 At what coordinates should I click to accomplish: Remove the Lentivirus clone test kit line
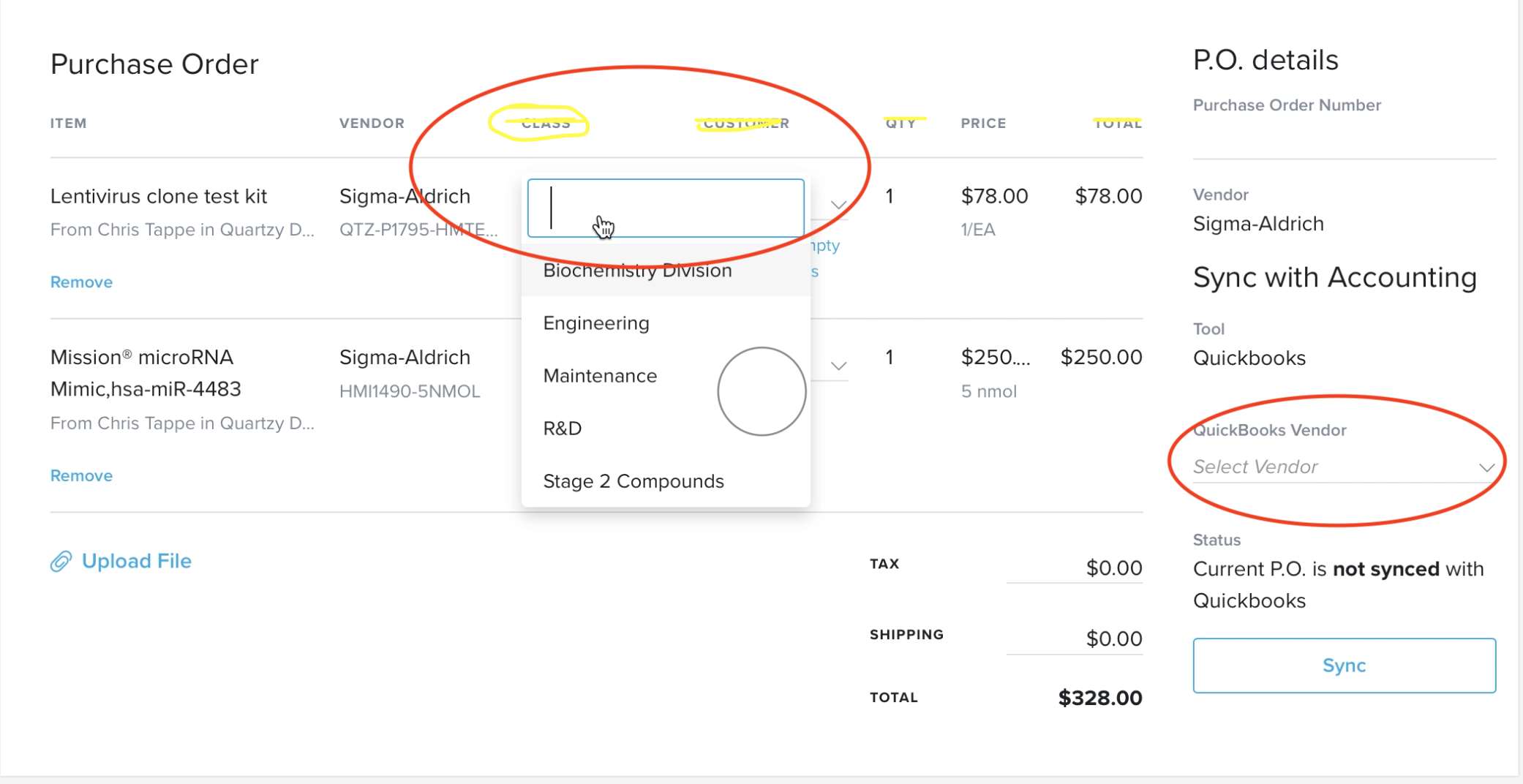point(81,282)
